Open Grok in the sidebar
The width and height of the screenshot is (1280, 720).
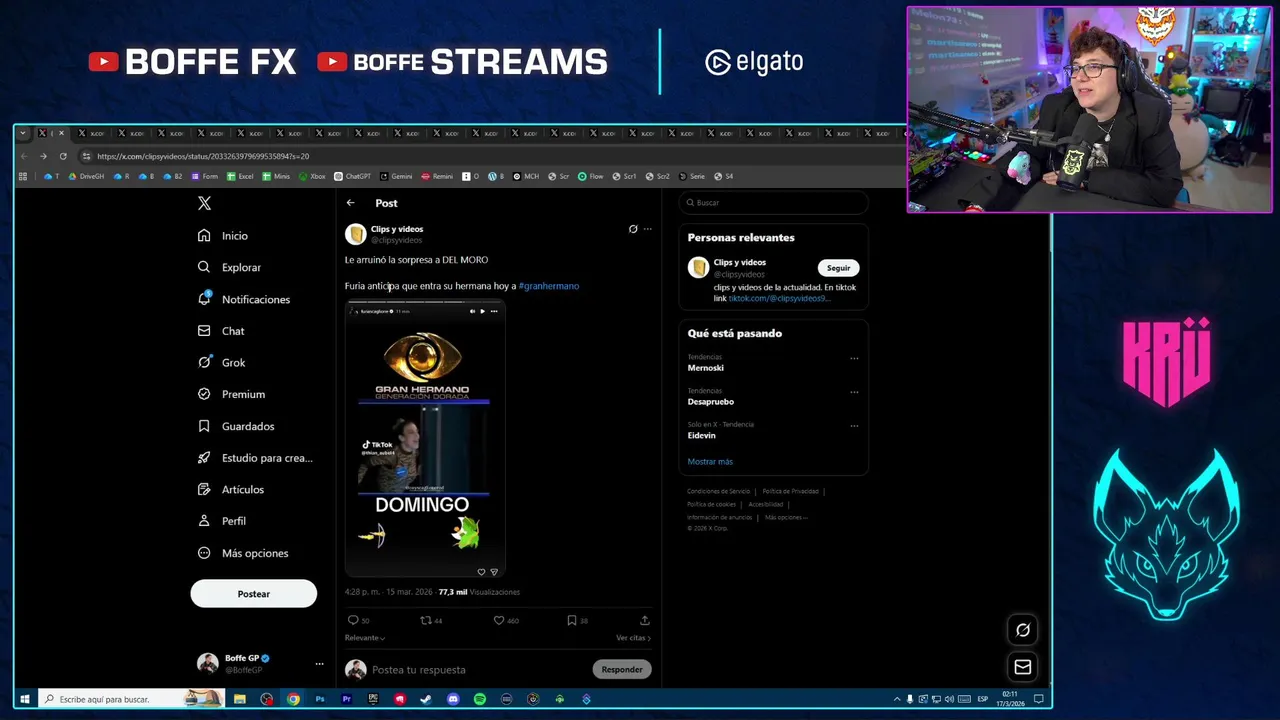221,362
